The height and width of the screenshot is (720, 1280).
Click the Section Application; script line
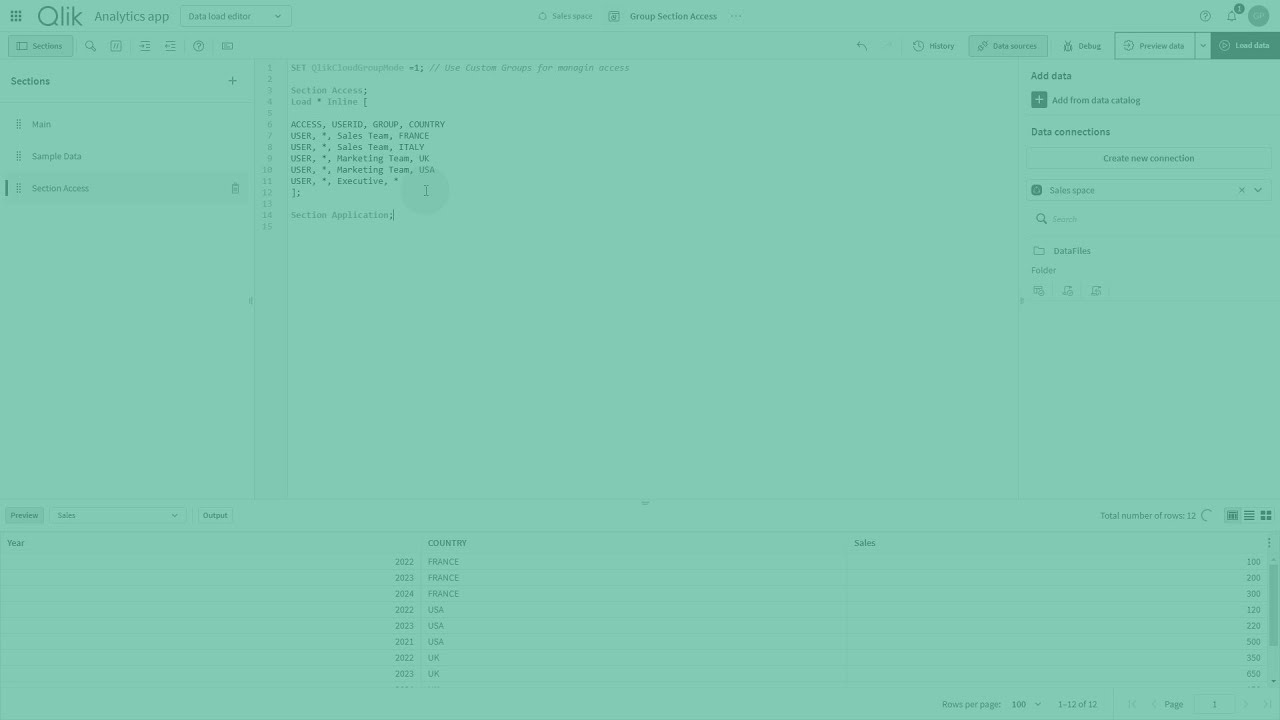tap(342, 215)
